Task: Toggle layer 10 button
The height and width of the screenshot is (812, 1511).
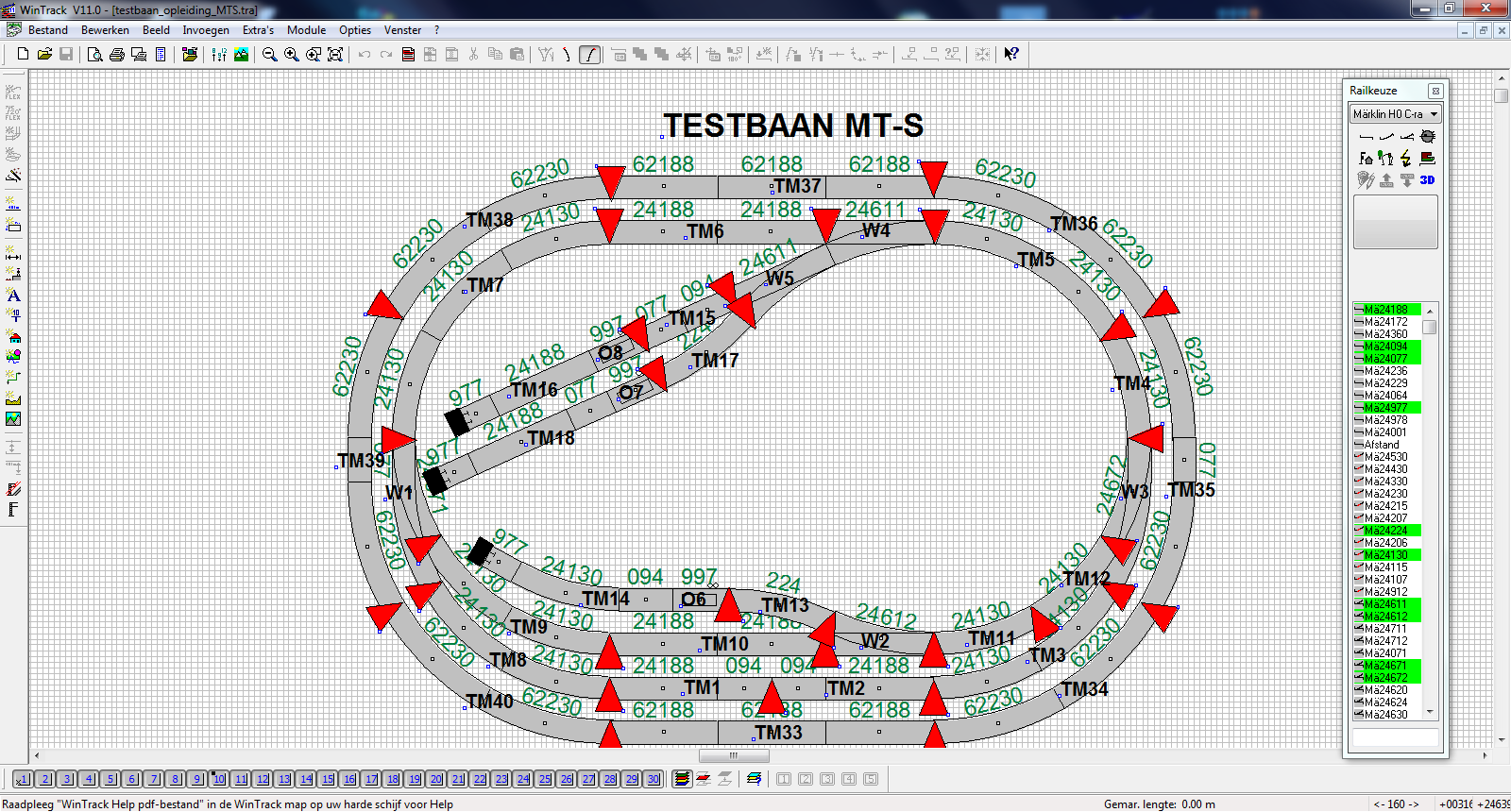Action: tap(219, 779)
